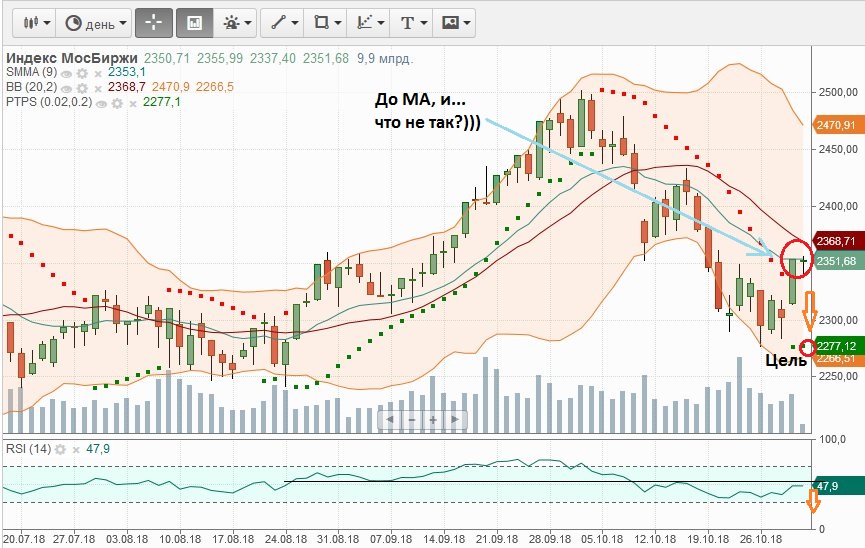Remove the RSI (14) indicator
This screenshot has width=865, height=548.
(x=76, y=450)
